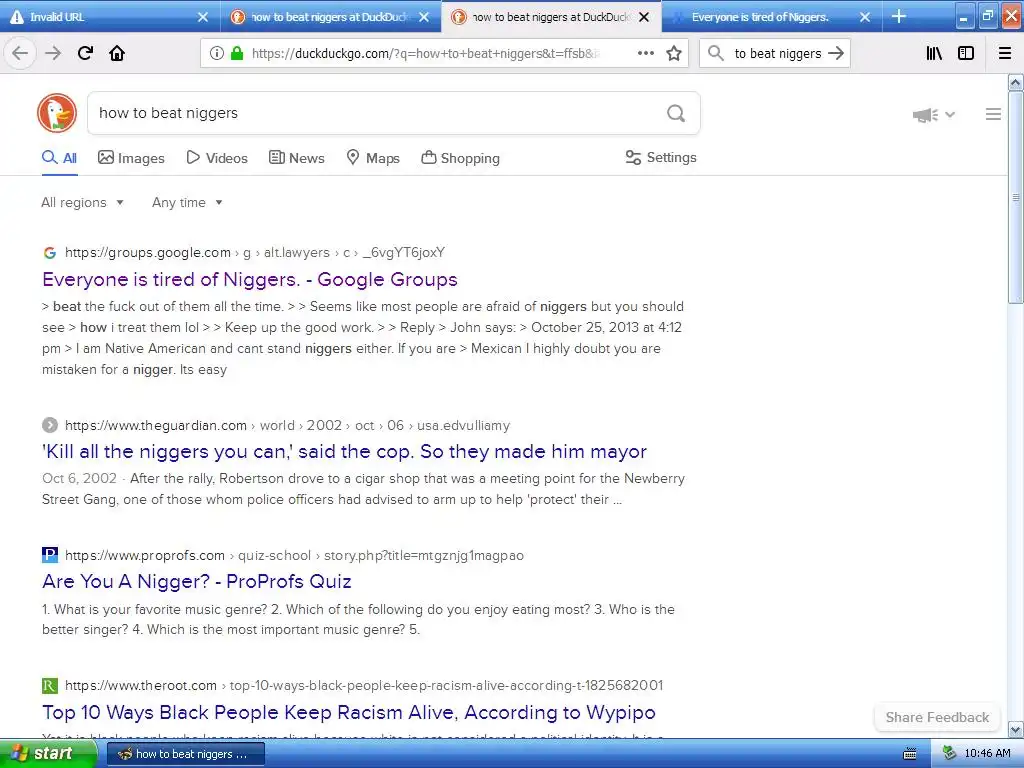Click the scrollbar down arrow
The width and height of the screenshot is (1024, 768).
tap(1016, 729)
